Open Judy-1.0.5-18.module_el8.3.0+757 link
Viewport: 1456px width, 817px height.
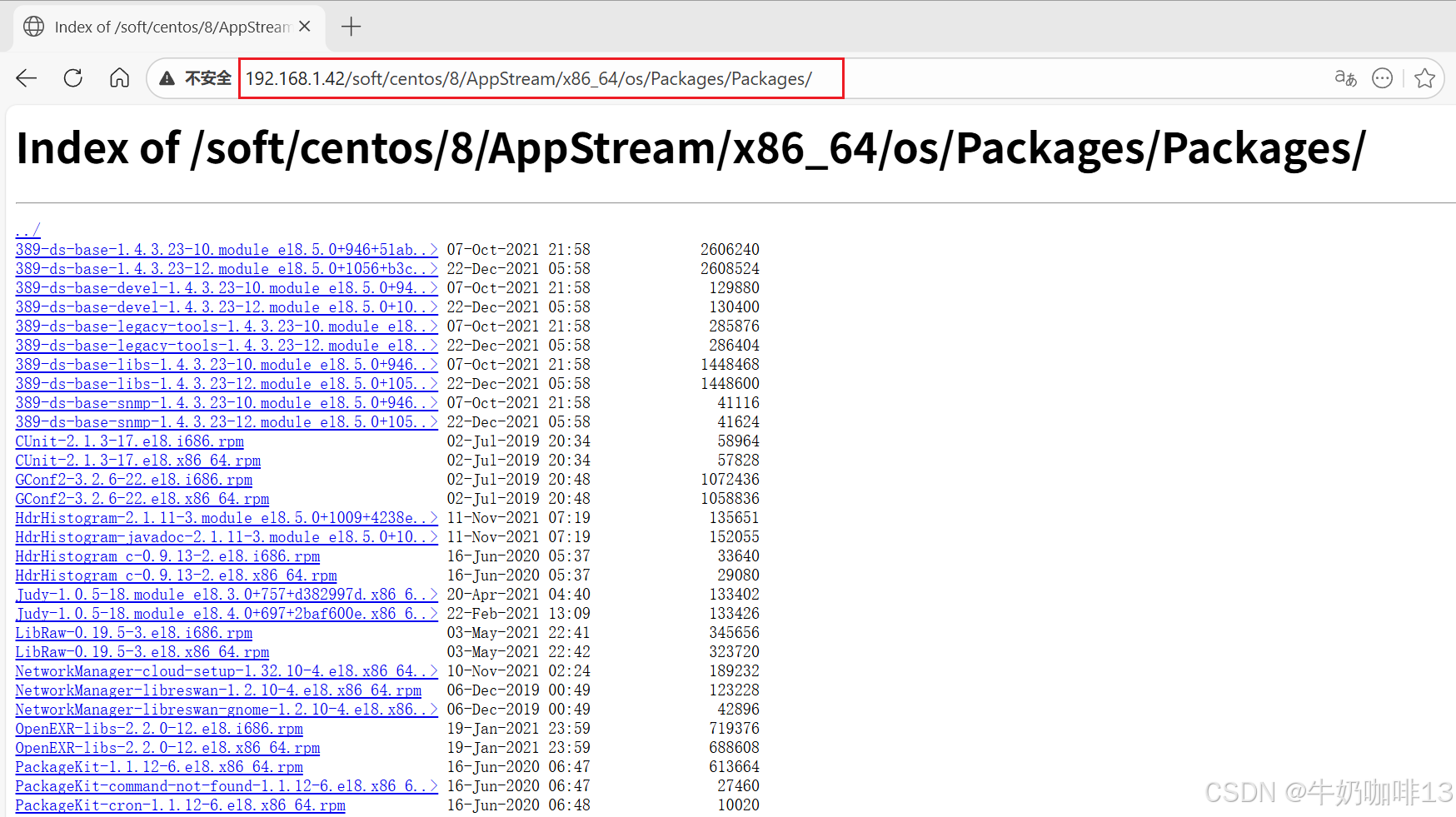[x=227, y=595]
